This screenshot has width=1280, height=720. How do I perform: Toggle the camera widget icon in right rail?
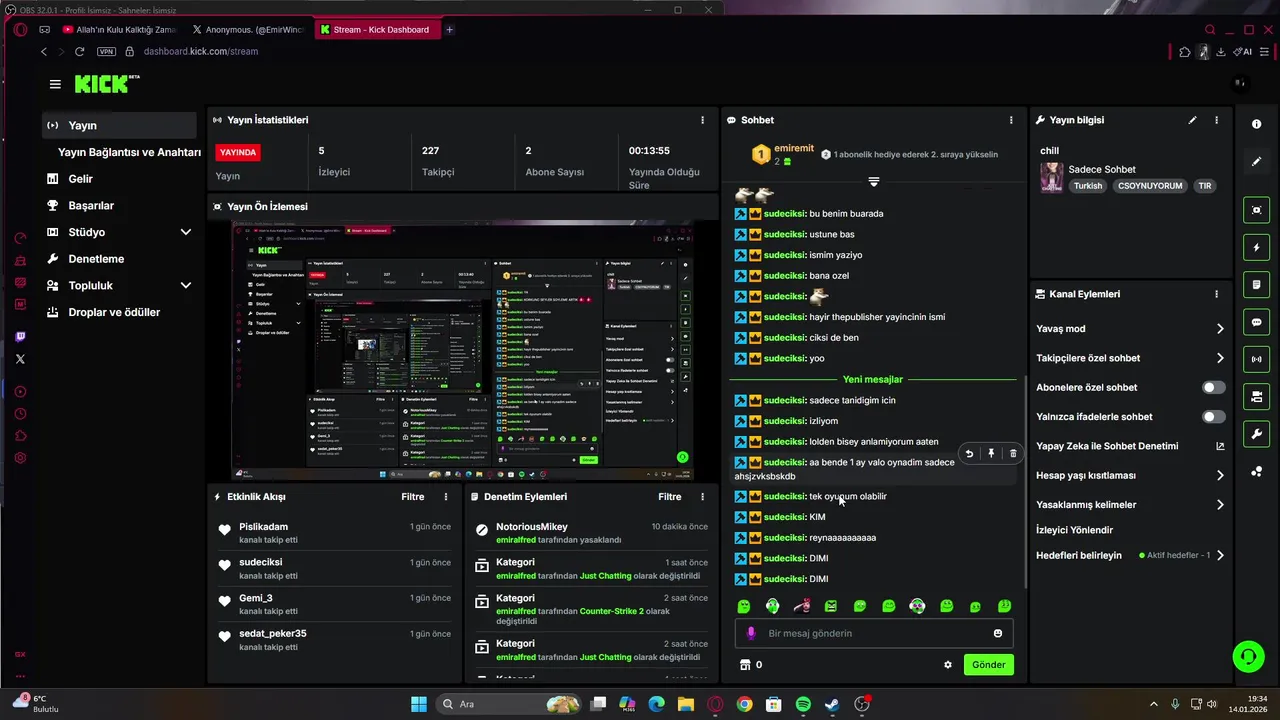(x=1257, y=397)
